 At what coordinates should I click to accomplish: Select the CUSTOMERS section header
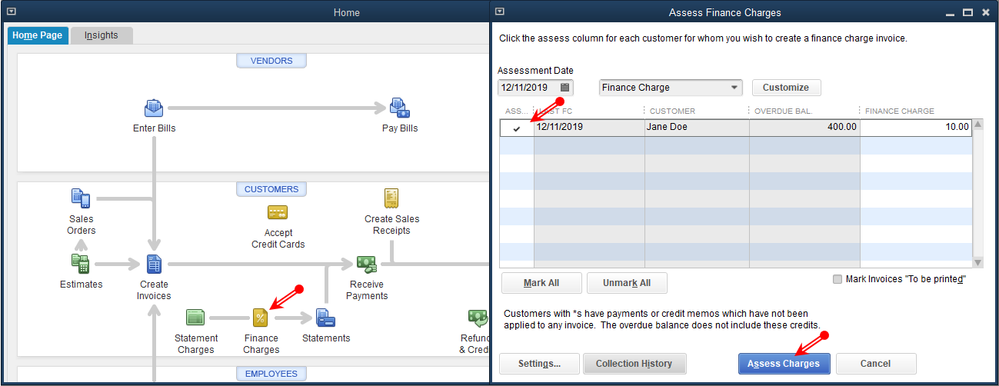click(x=271, y=189)
